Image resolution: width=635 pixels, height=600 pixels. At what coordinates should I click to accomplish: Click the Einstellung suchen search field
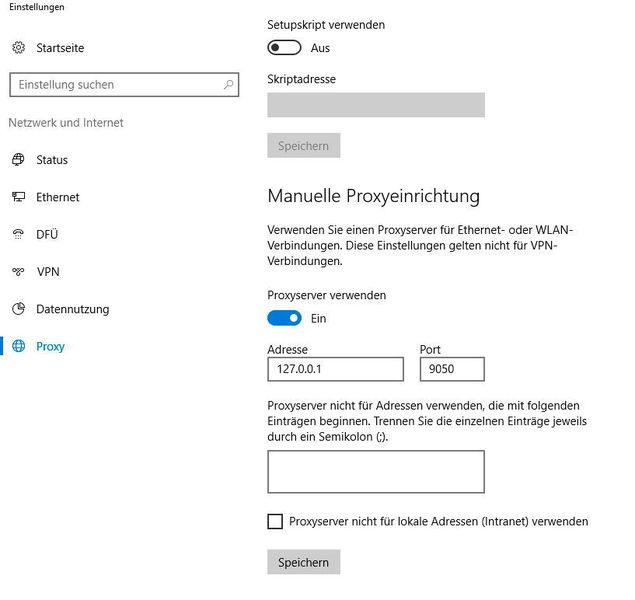(124, 85)
